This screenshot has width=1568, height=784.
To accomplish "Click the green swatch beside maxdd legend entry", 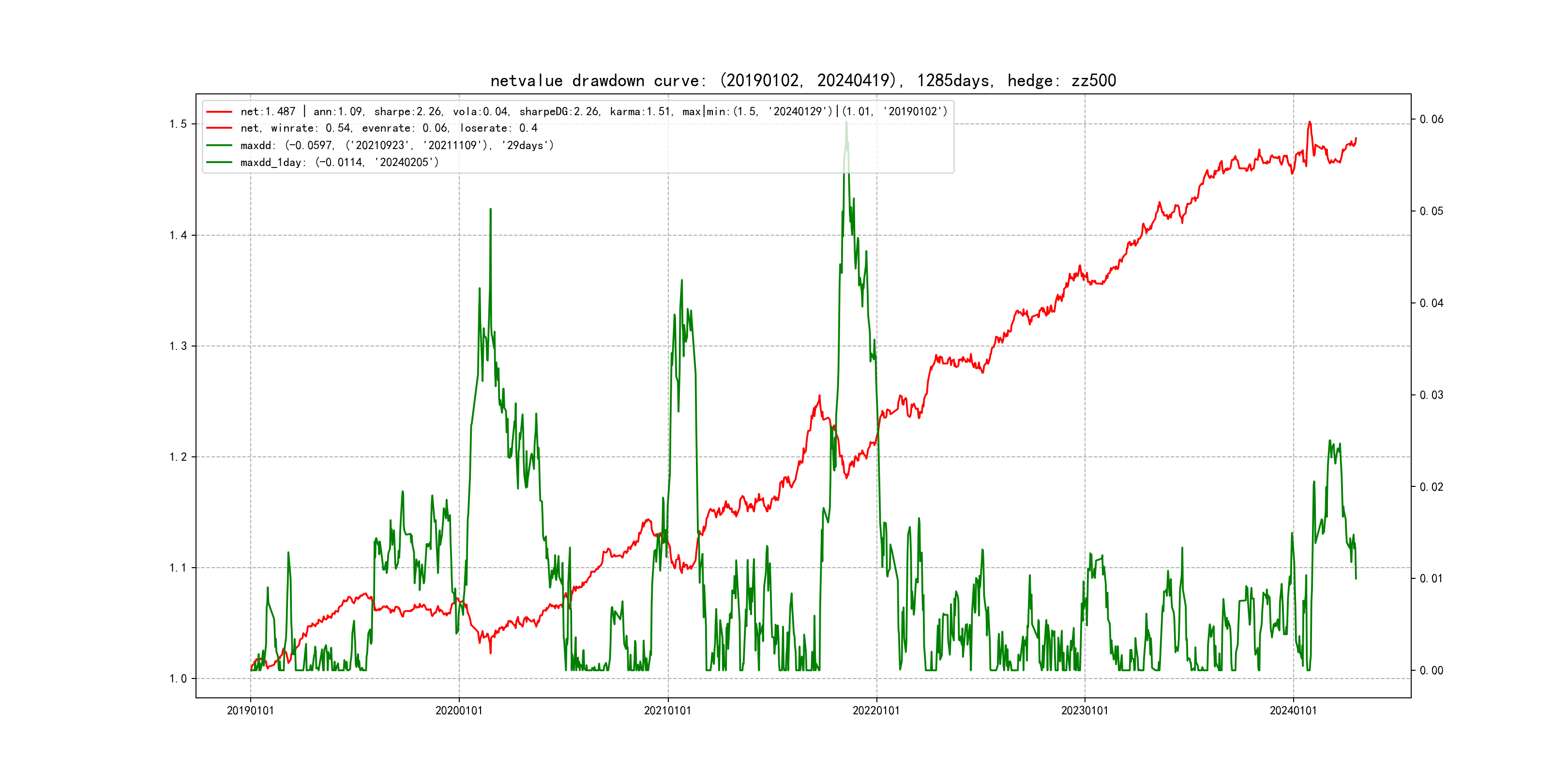I will pyautogui.click(x=219, y=146).
